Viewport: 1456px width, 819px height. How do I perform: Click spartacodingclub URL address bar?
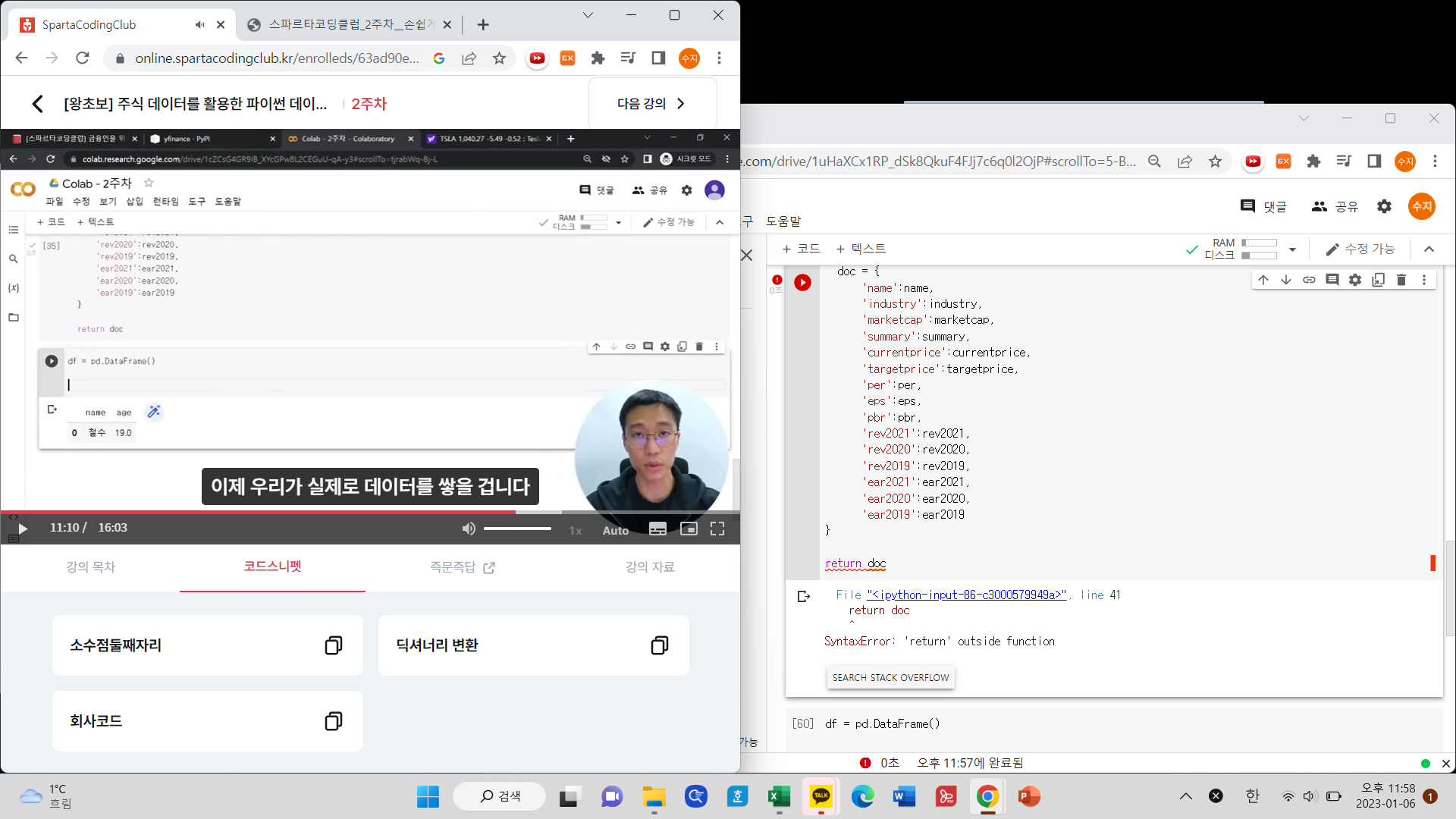(x=277, y=58)
